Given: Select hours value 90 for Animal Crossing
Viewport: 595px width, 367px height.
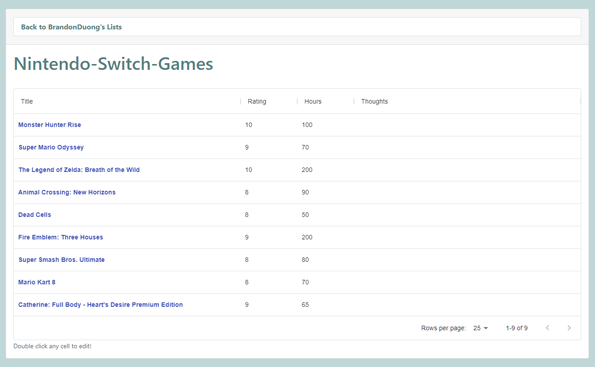Looking at the screenshot, I should point(305,192).
